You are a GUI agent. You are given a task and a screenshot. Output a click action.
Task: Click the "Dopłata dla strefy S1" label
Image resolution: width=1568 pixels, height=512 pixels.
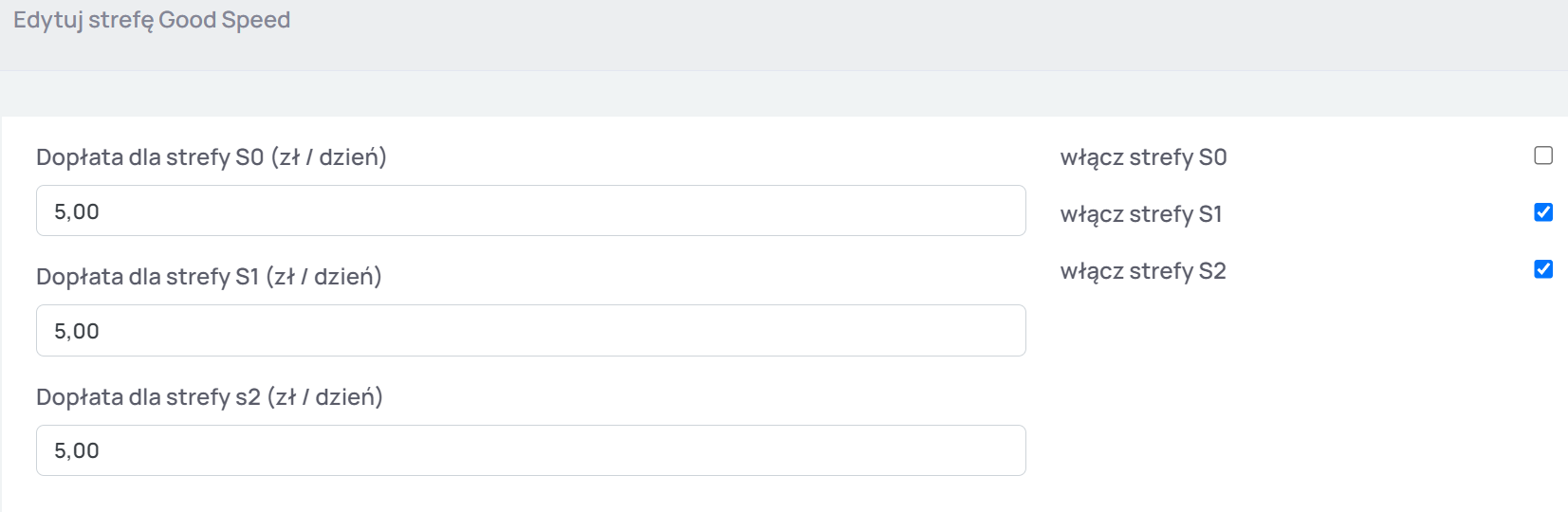point(147,277)
